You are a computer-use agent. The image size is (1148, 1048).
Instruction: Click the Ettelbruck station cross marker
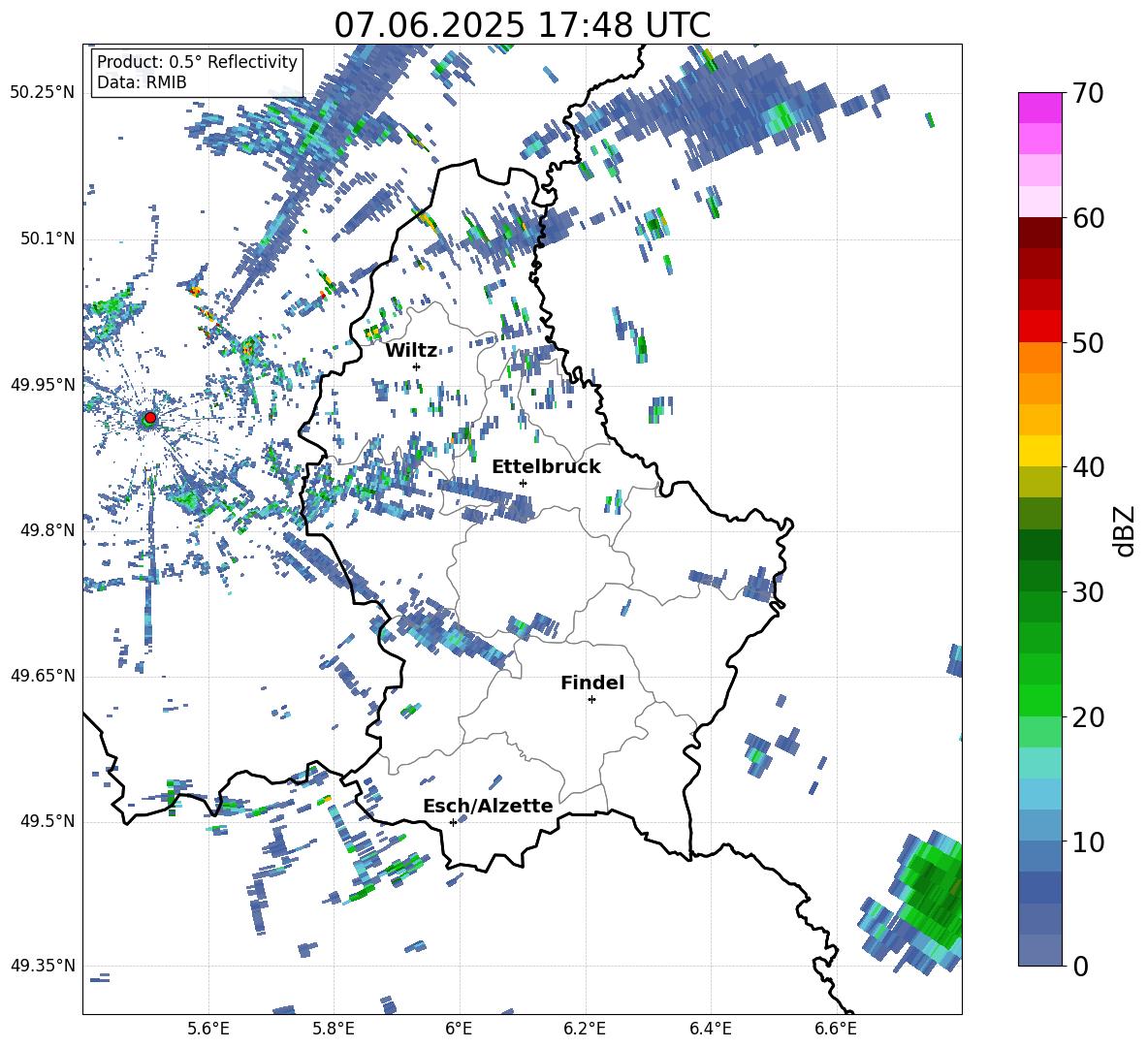pyautogui.click(x=523, y=483)
